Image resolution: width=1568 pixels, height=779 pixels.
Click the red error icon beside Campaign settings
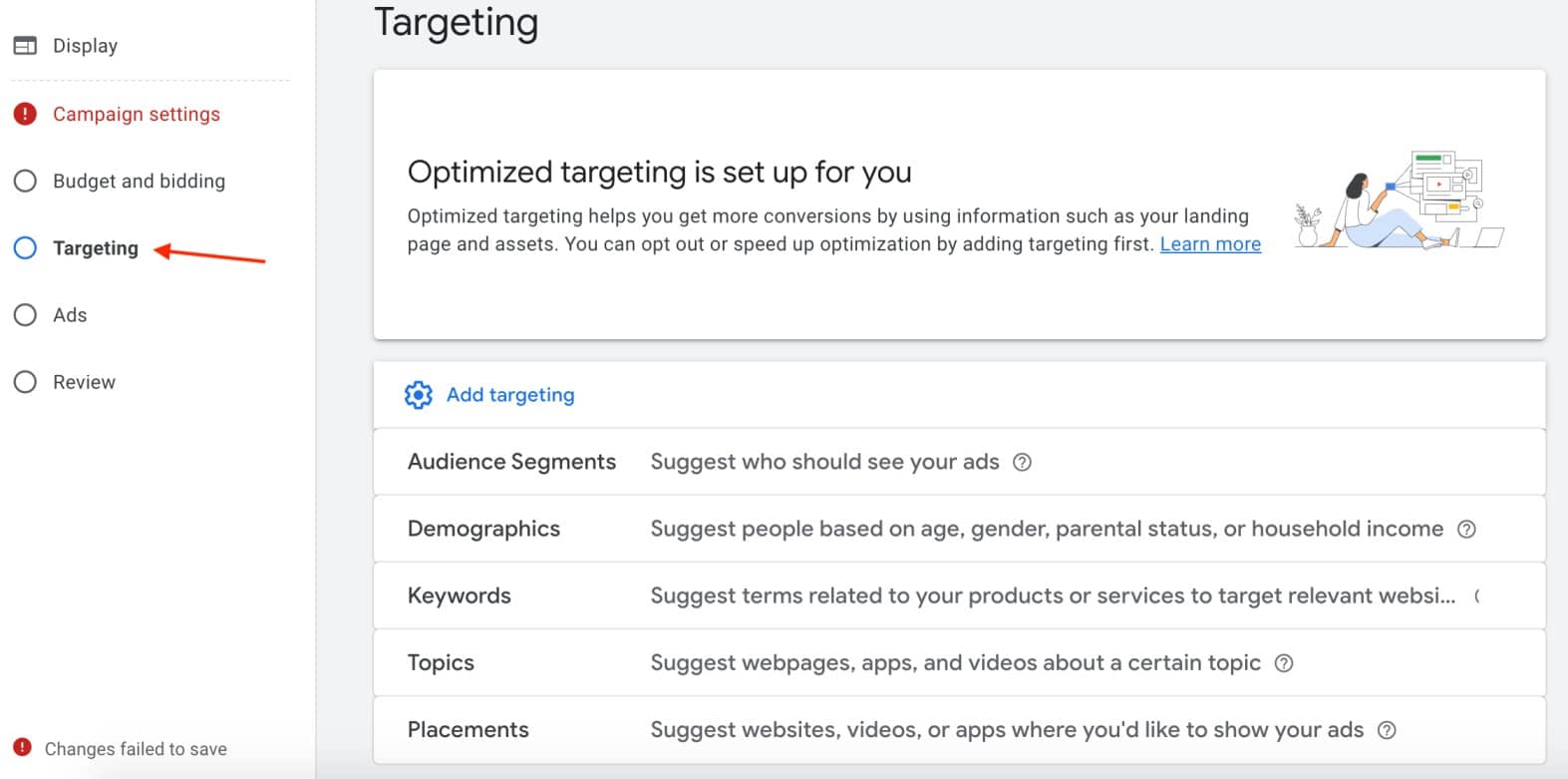pyautogui.click(x=25, y=114)
